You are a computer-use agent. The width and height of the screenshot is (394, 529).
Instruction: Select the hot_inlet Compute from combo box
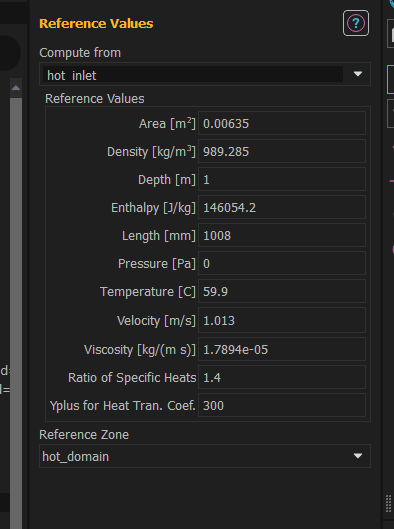(x=205, y=74)
